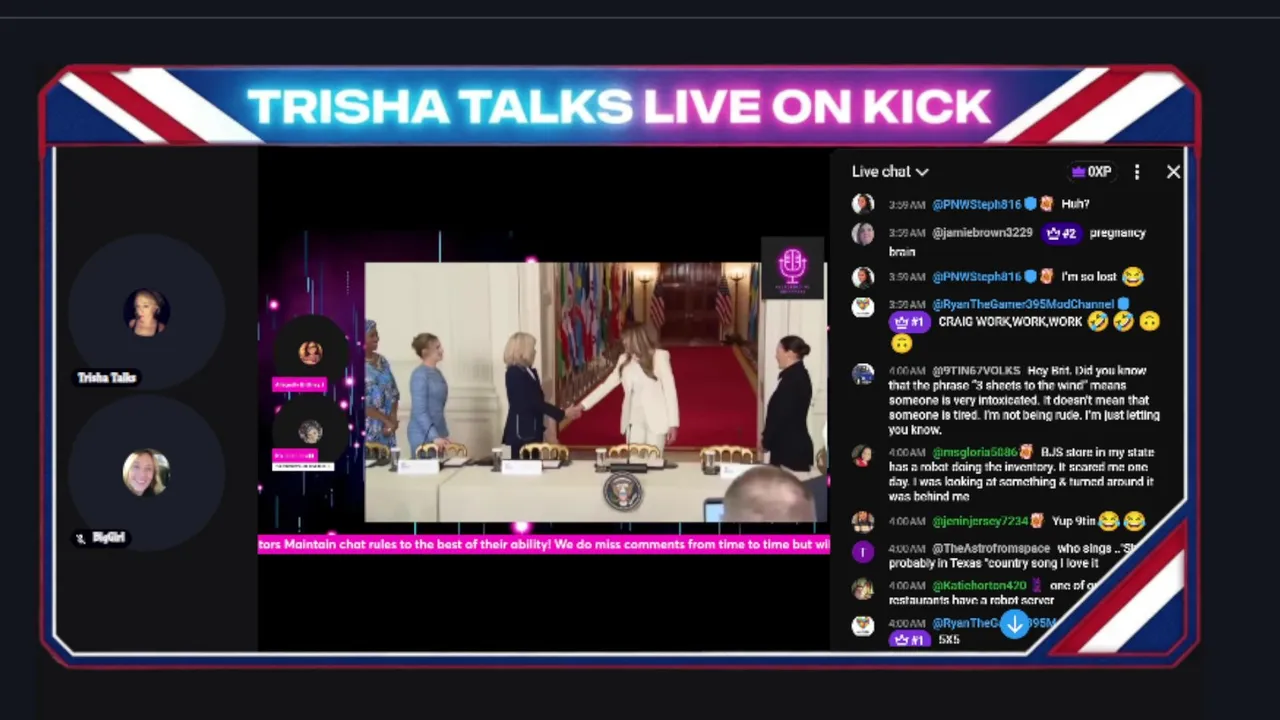1280x720 pixels.
Task: Click the 3:59 AM timestamp on jamiebrown3229's message
Action: click(907, 233)
